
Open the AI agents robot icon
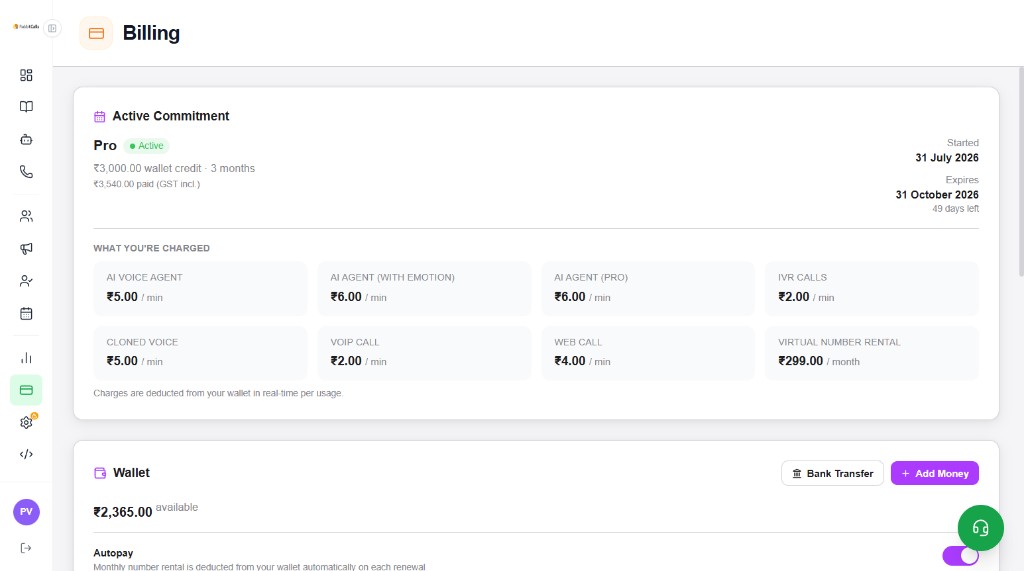26,139
